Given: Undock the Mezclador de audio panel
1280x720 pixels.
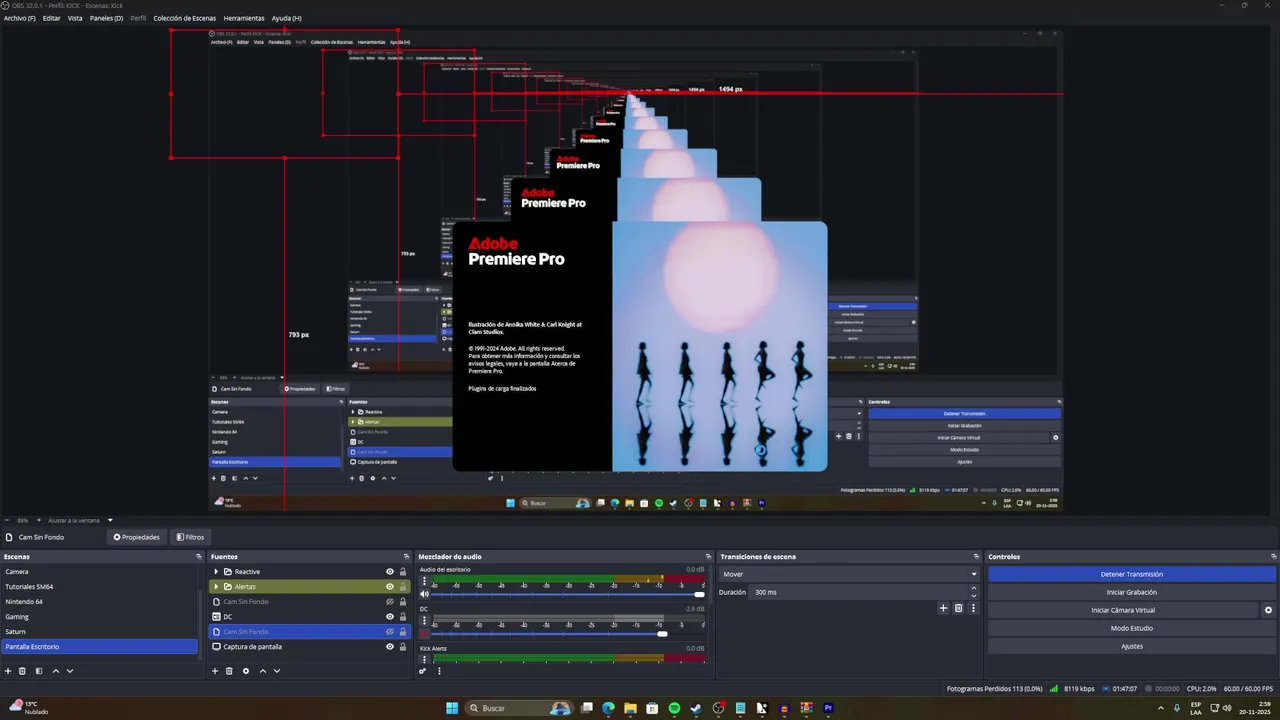Looking at the screenshot, I should (710, 557).
